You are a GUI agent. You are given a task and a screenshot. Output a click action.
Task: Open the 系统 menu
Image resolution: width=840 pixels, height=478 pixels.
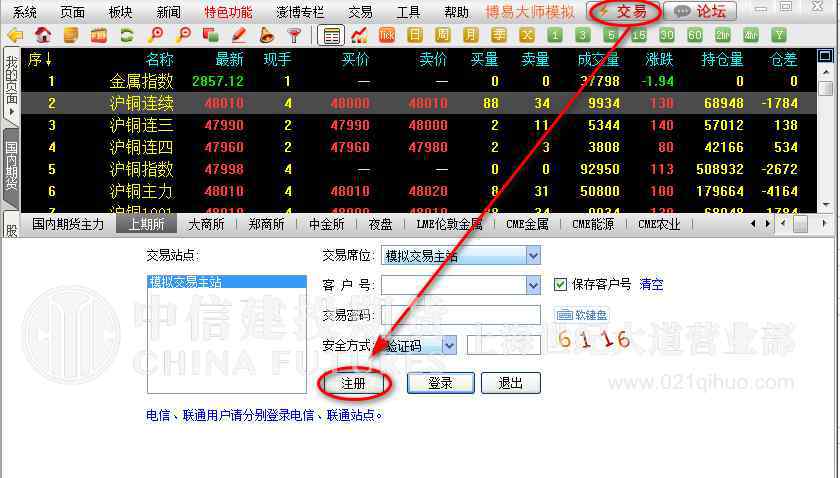[x=25, y=12]
